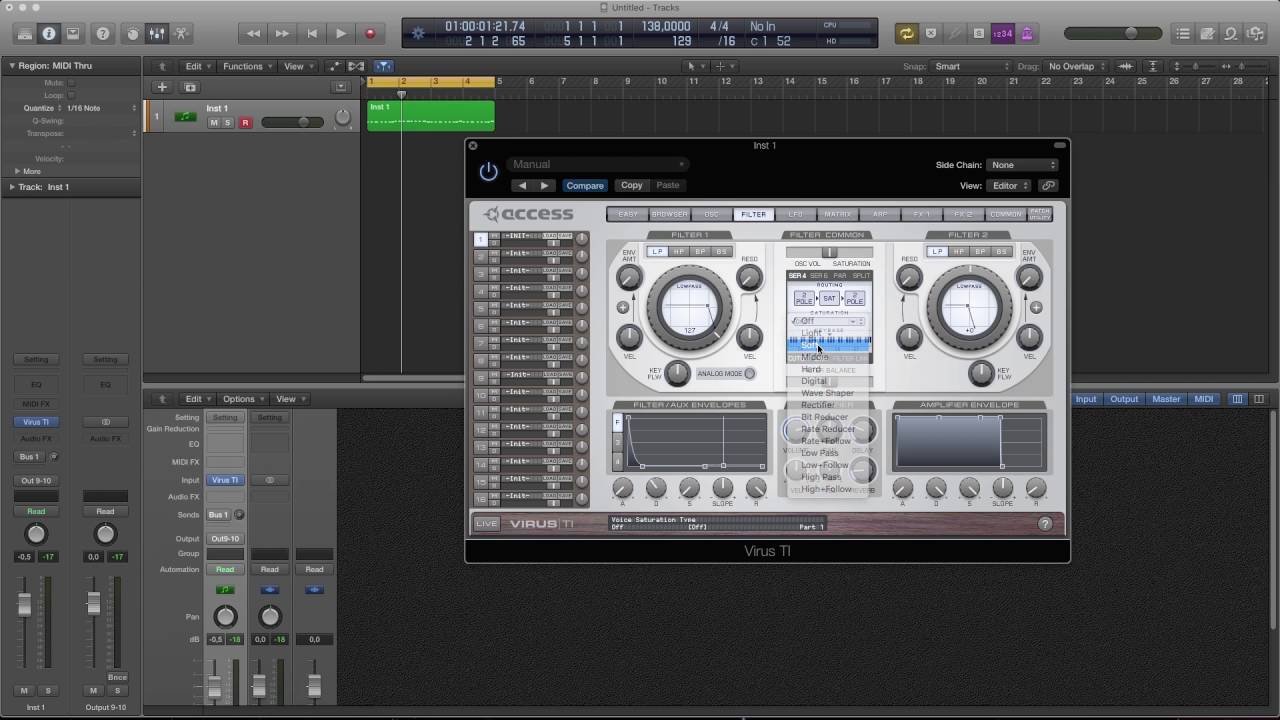This screenshot has width=1280, height=720.
Task: Select the green Inst 1 MIDI region
Action: [x=431, y=115]
